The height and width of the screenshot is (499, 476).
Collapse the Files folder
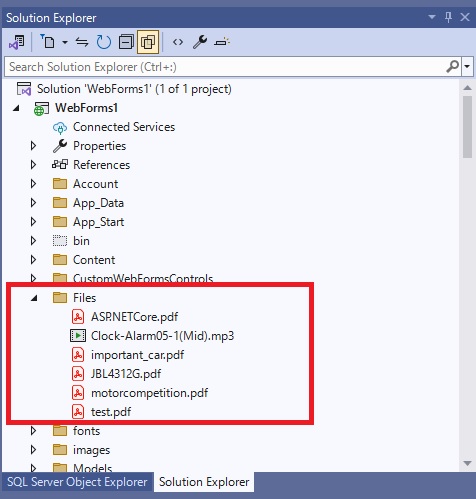point(34,298)
